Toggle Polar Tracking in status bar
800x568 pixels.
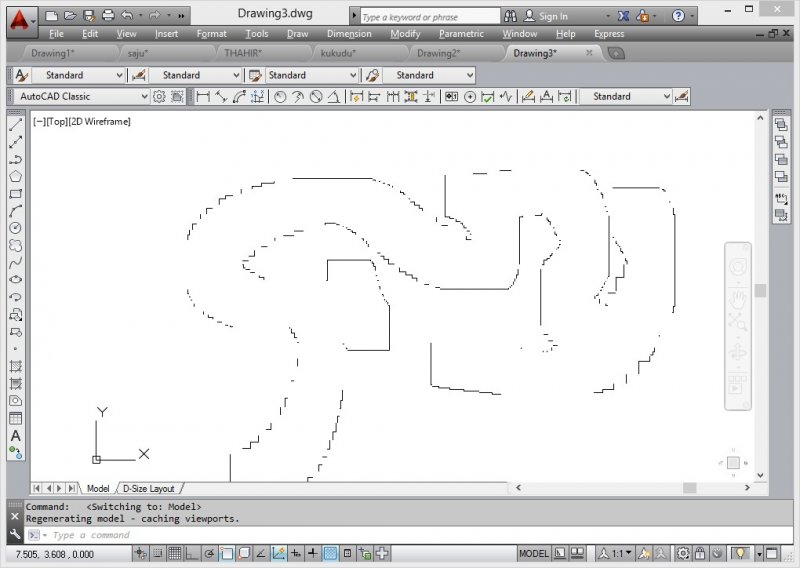tap(209, 553)
